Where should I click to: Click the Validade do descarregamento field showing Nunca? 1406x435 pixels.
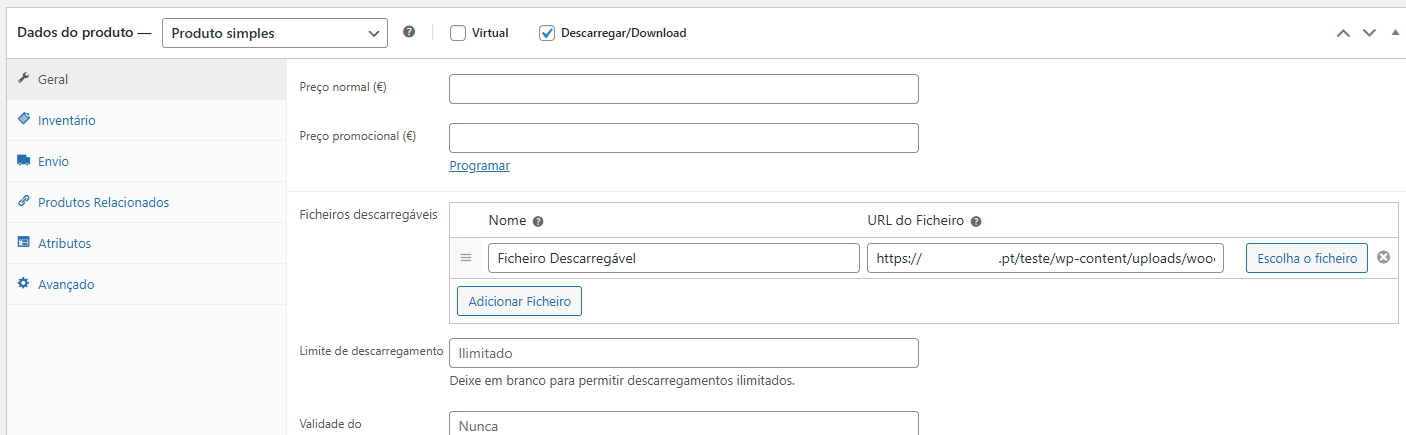tap(684, 424)
